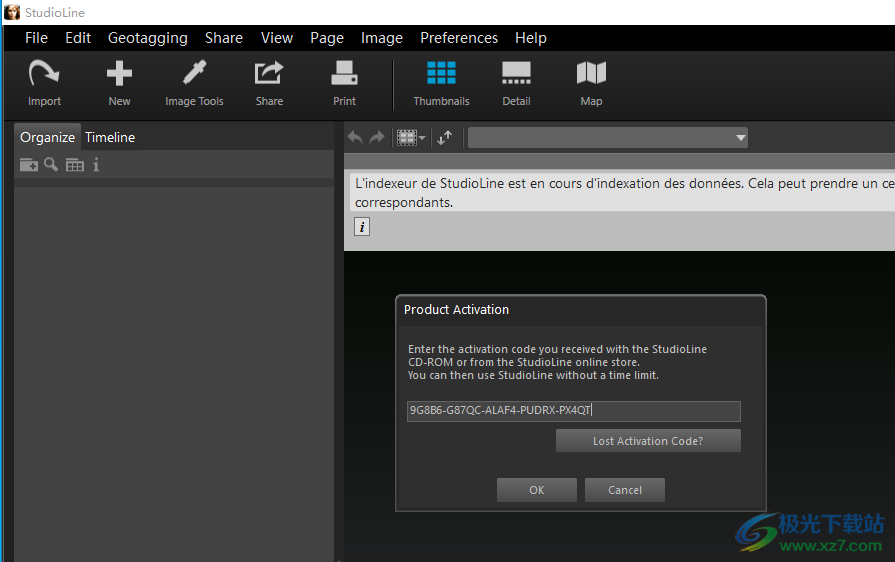Select the Timeline tab
Screen dimensions: 895x562
pos(110,137)
